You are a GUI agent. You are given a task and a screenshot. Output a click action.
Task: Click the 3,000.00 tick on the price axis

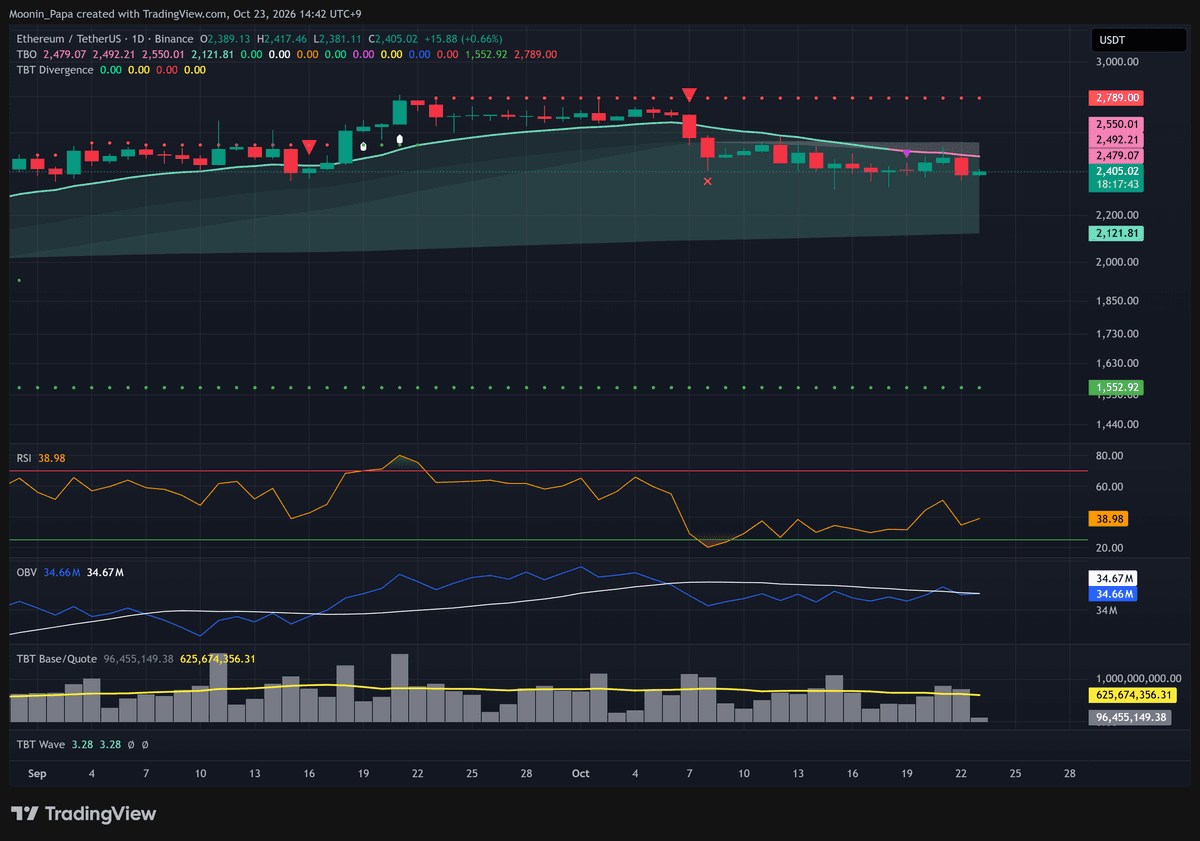[x=1119, y=62]
